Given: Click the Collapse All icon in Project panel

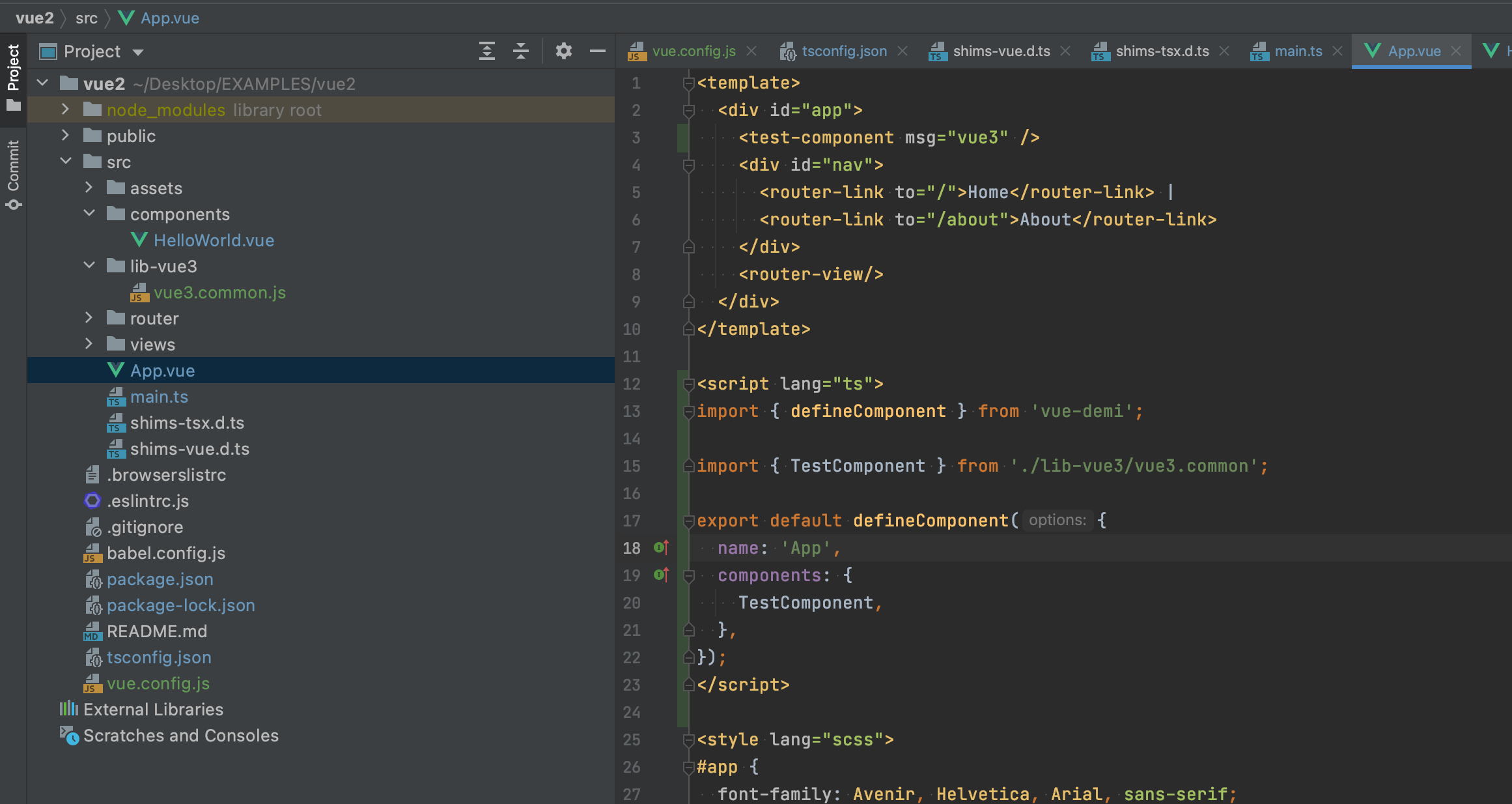Looking at the screenshot, I should point(520,51).
